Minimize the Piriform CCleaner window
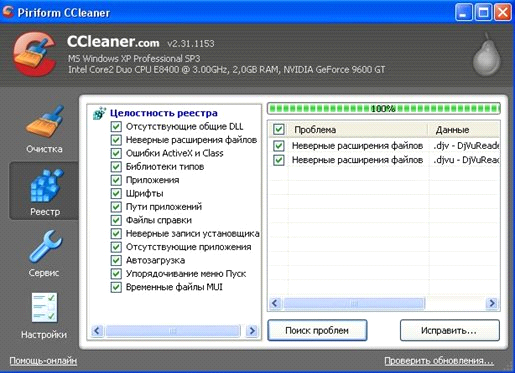Screen dimensions: 515x373 [463, 13]
